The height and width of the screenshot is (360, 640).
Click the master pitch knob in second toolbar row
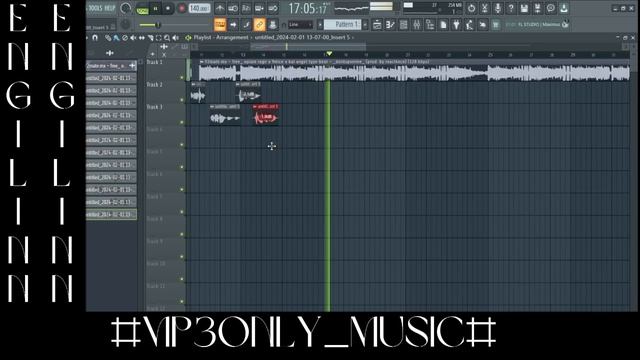click(125, 25)
